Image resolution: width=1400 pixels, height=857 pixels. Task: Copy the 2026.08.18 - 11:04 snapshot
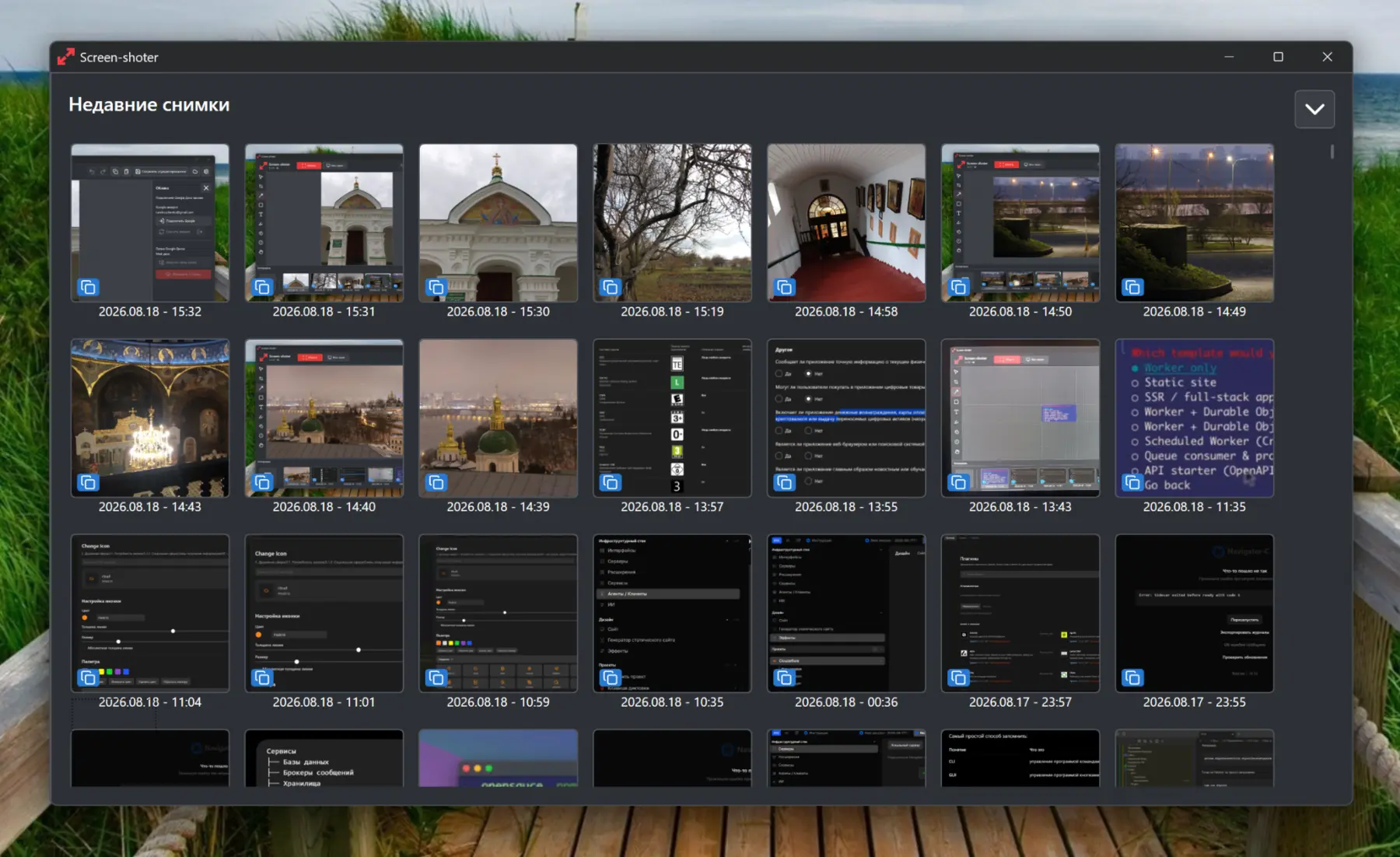[89, 678]
